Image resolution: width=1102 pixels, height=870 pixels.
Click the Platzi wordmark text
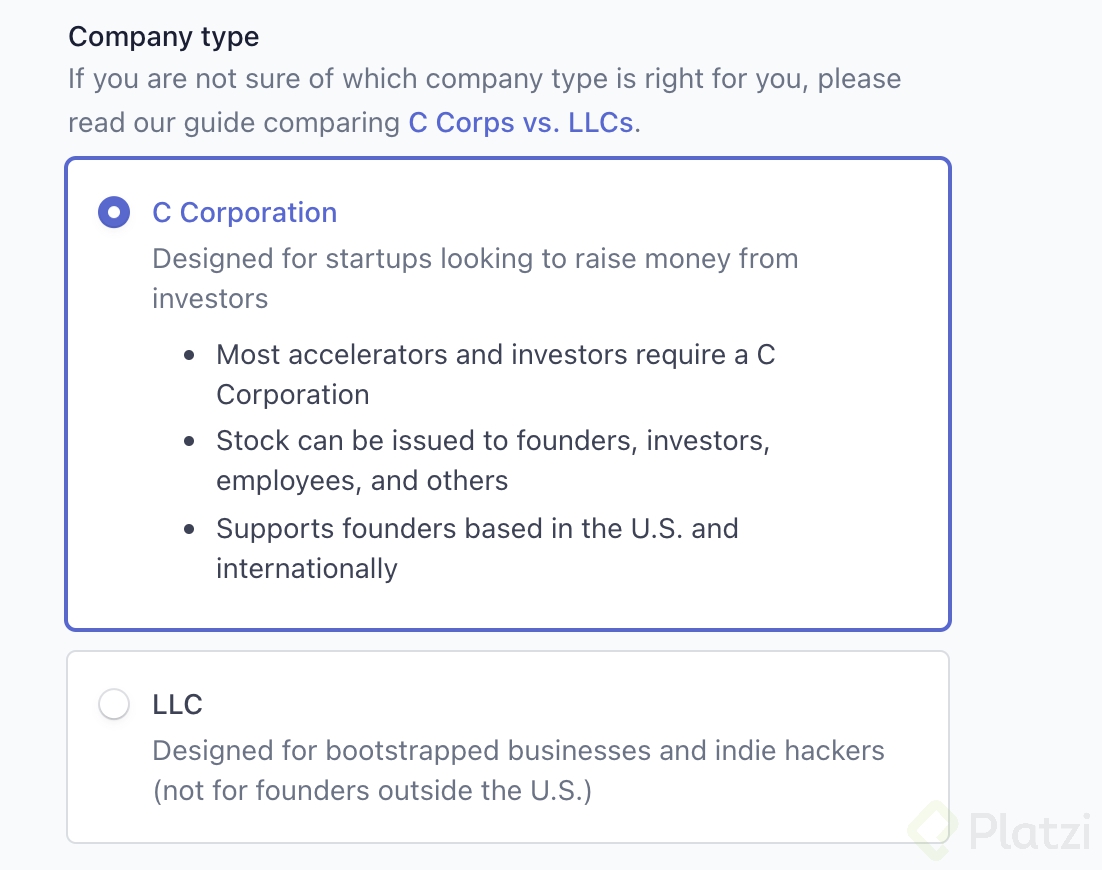1030,831
